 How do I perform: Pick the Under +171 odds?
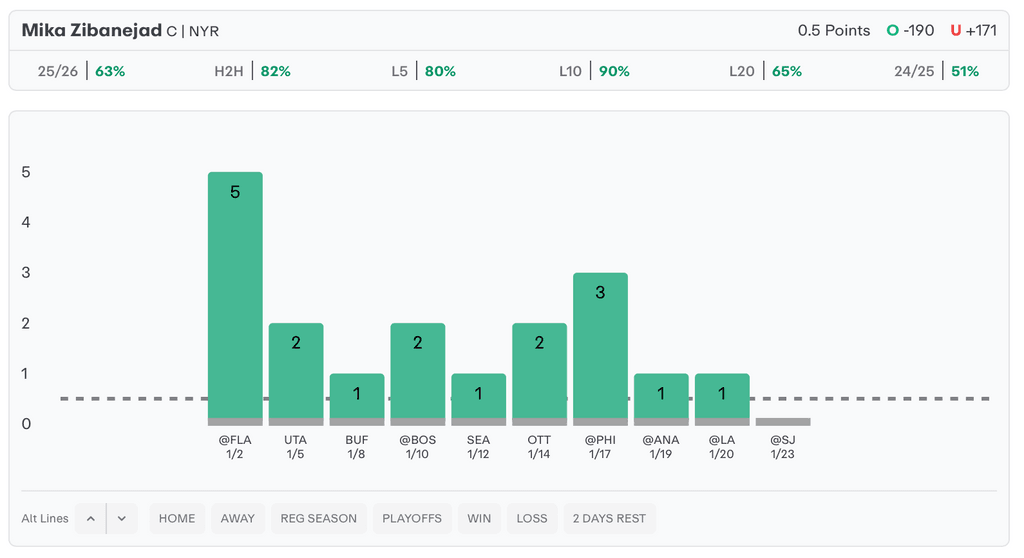click(974, 30)
